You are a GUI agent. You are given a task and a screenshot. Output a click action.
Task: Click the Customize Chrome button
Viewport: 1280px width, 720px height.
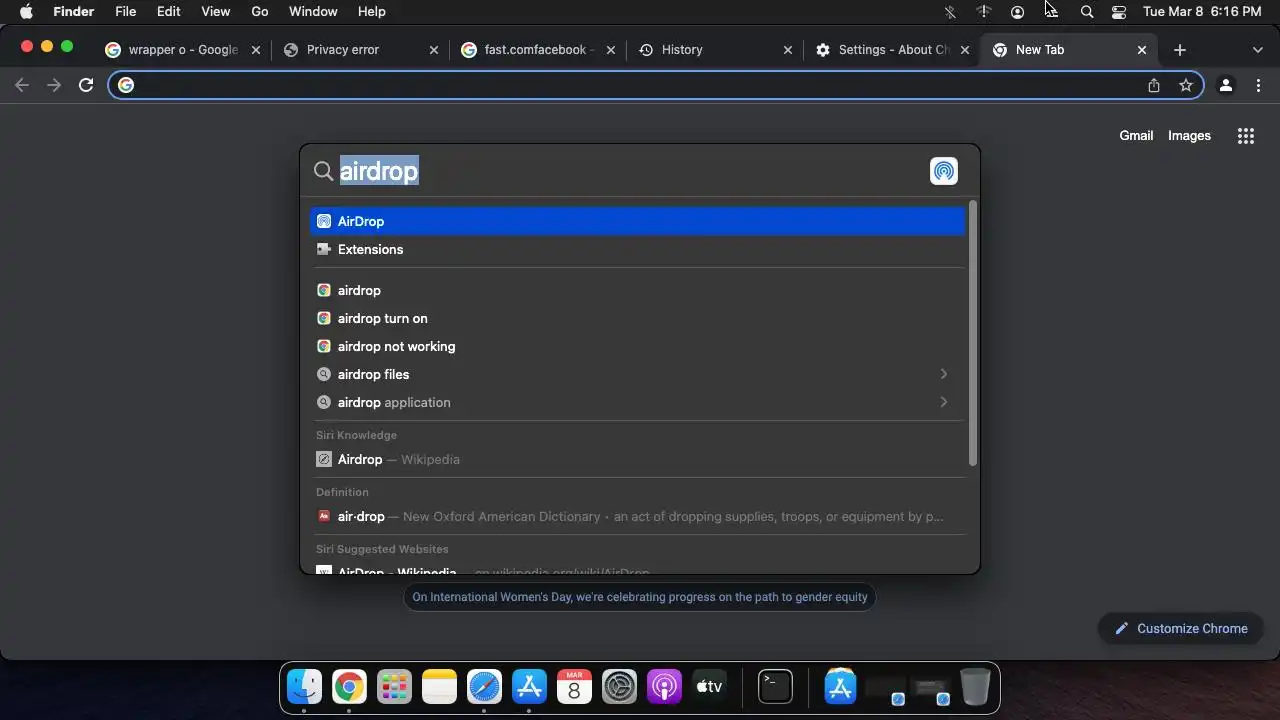(x=1181, y=628)
